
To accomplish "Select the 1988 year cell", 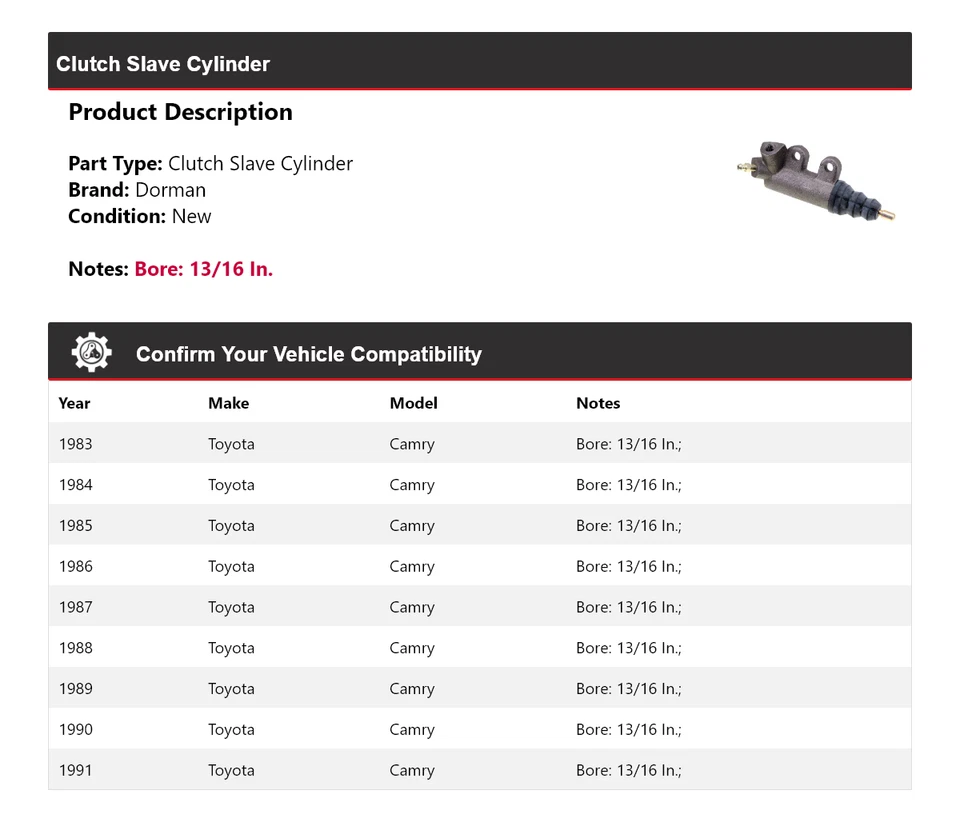I will point(76,648).
